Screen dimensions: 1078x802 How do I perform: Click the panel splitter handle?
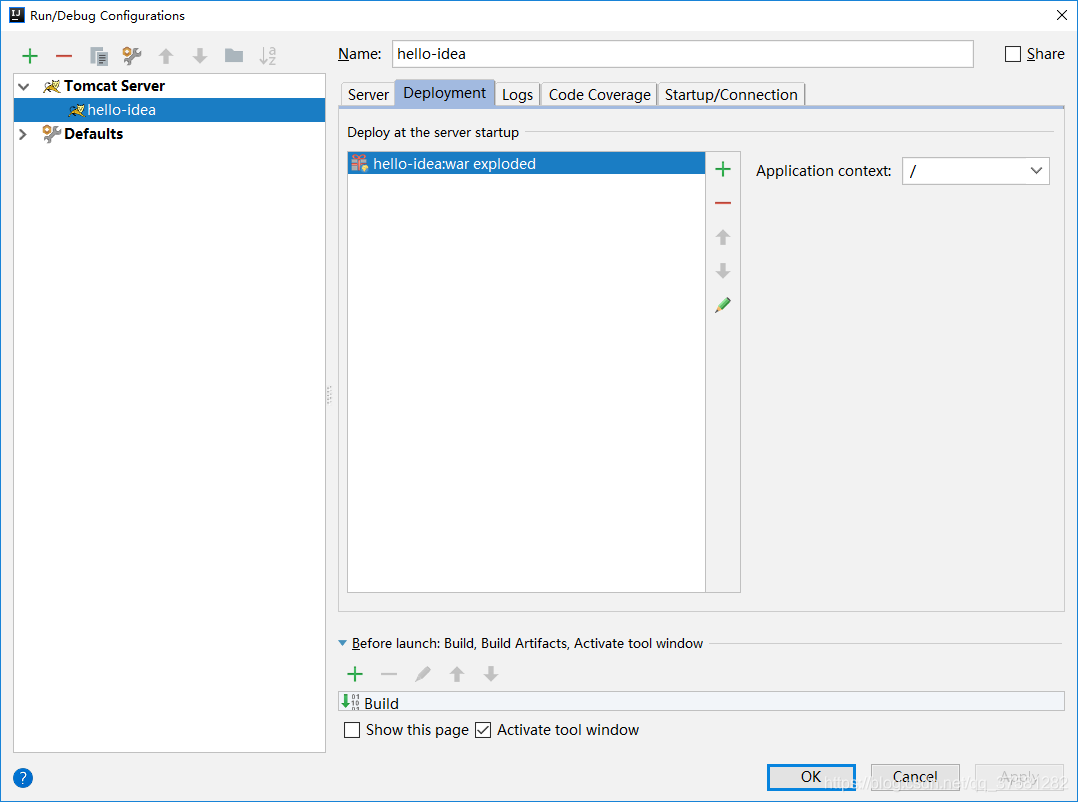[329, 394]
